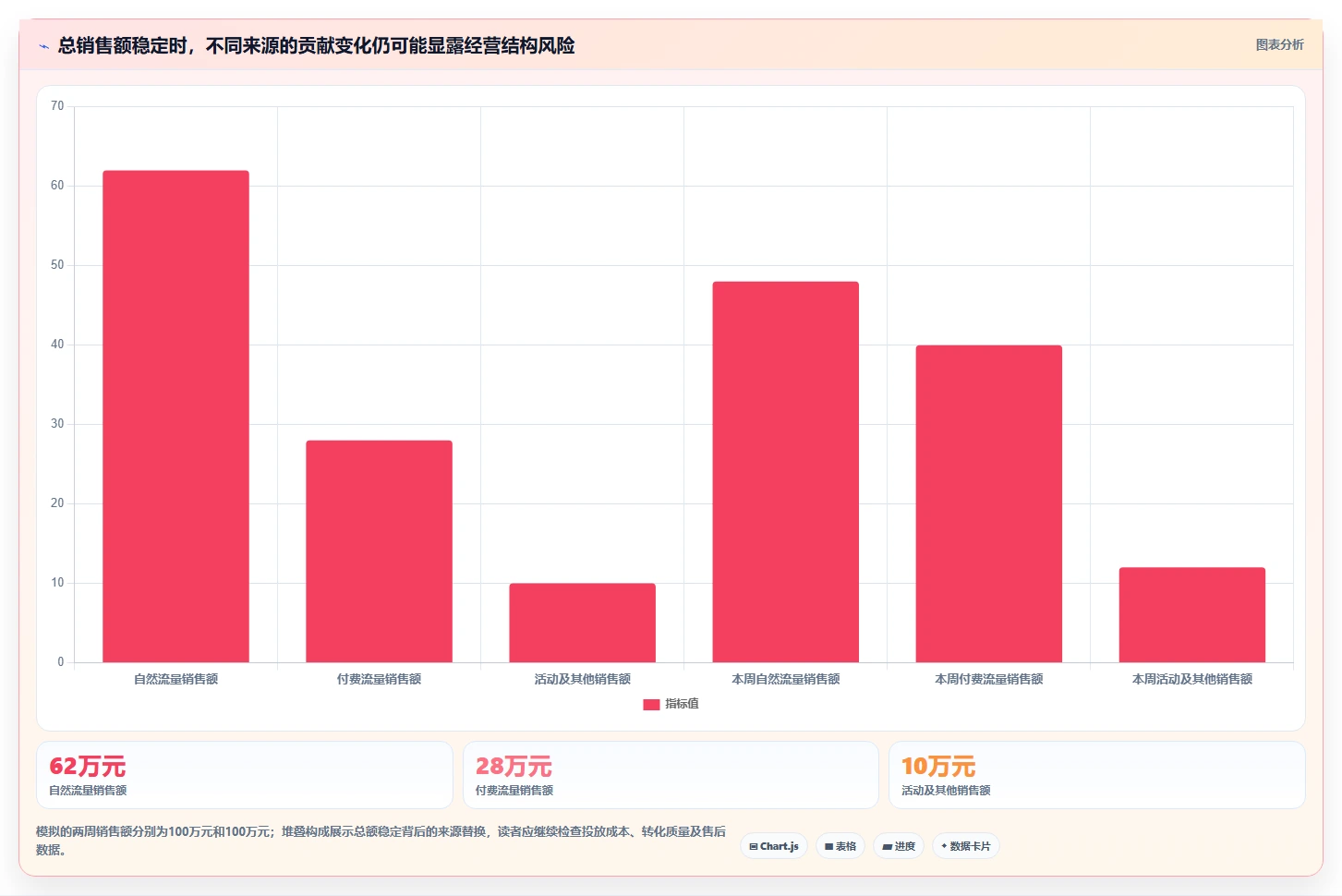Screen dimensions: 1342x896
Task: Click the 进度 tag chip
Action: pyautogui.click(x=899, y=846)
